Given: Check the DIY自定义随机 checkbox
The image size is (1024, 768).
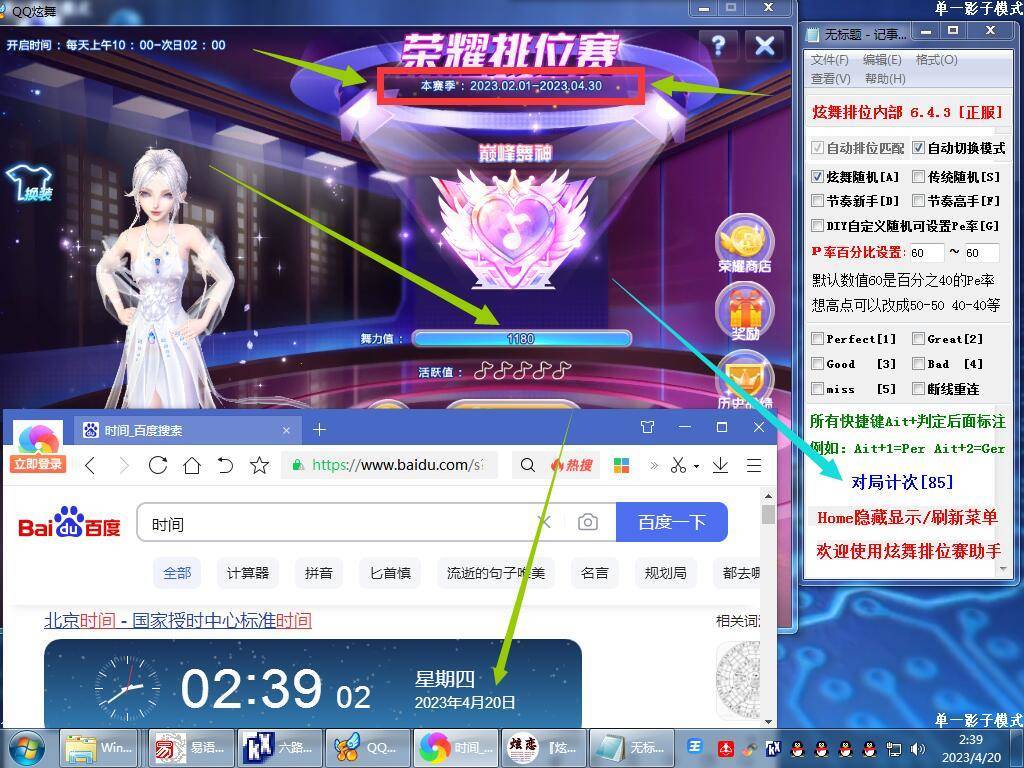Looking at the screenshot, I should [x=817, y=226].
